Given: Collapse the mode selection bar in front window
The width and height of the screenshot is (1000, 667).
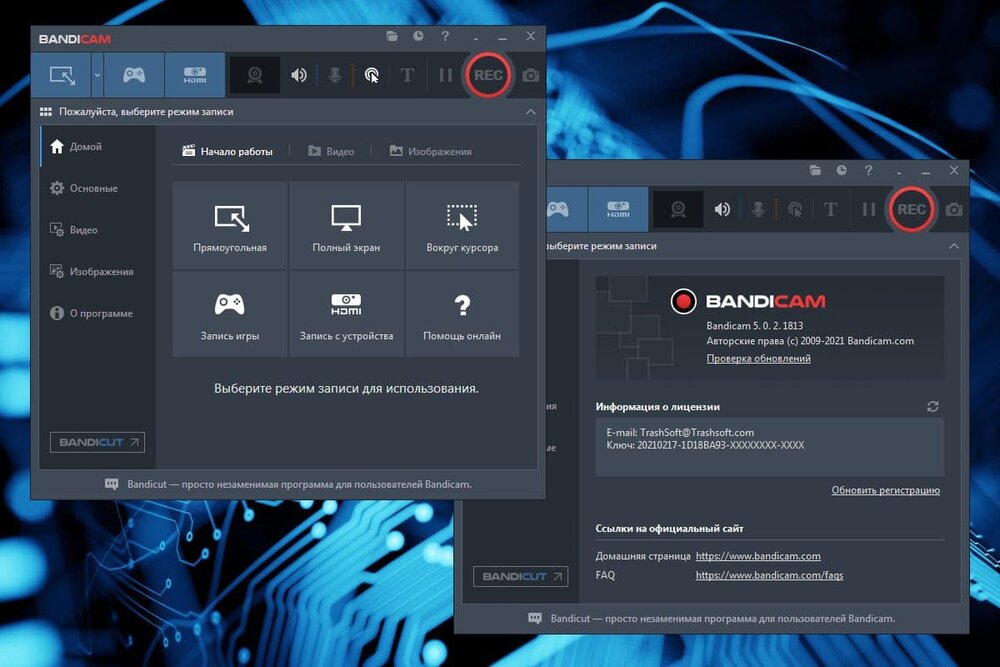Looking at the screenshot, I should click(531, 112).
